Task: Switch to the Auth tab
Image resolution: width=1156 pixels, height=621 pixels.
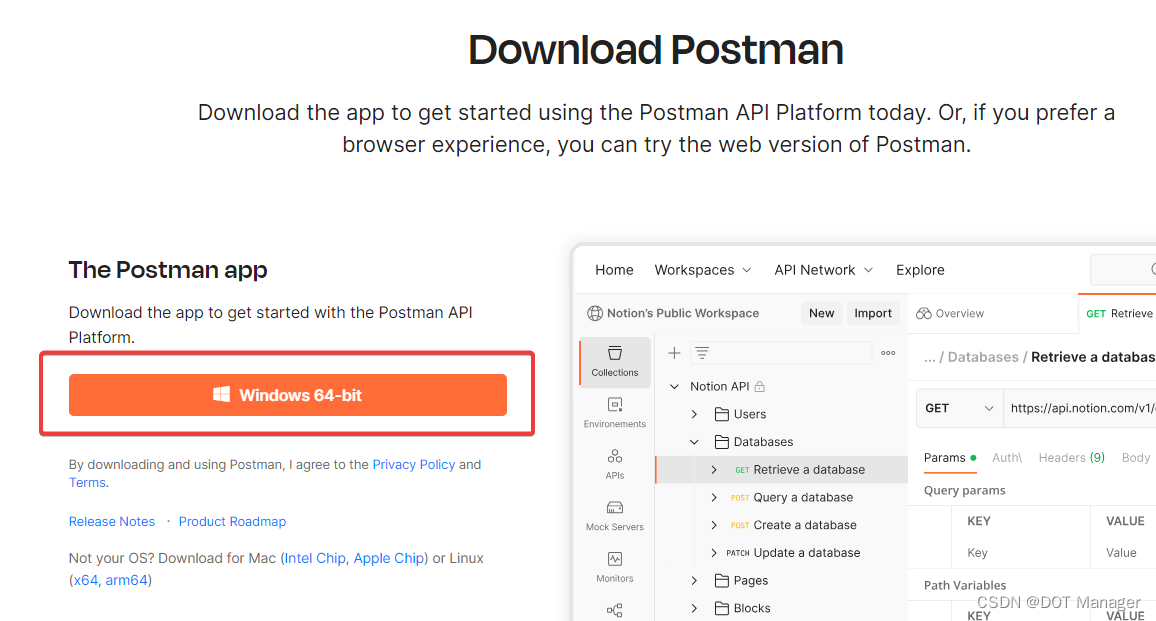Action: (x=1006, y=458)
